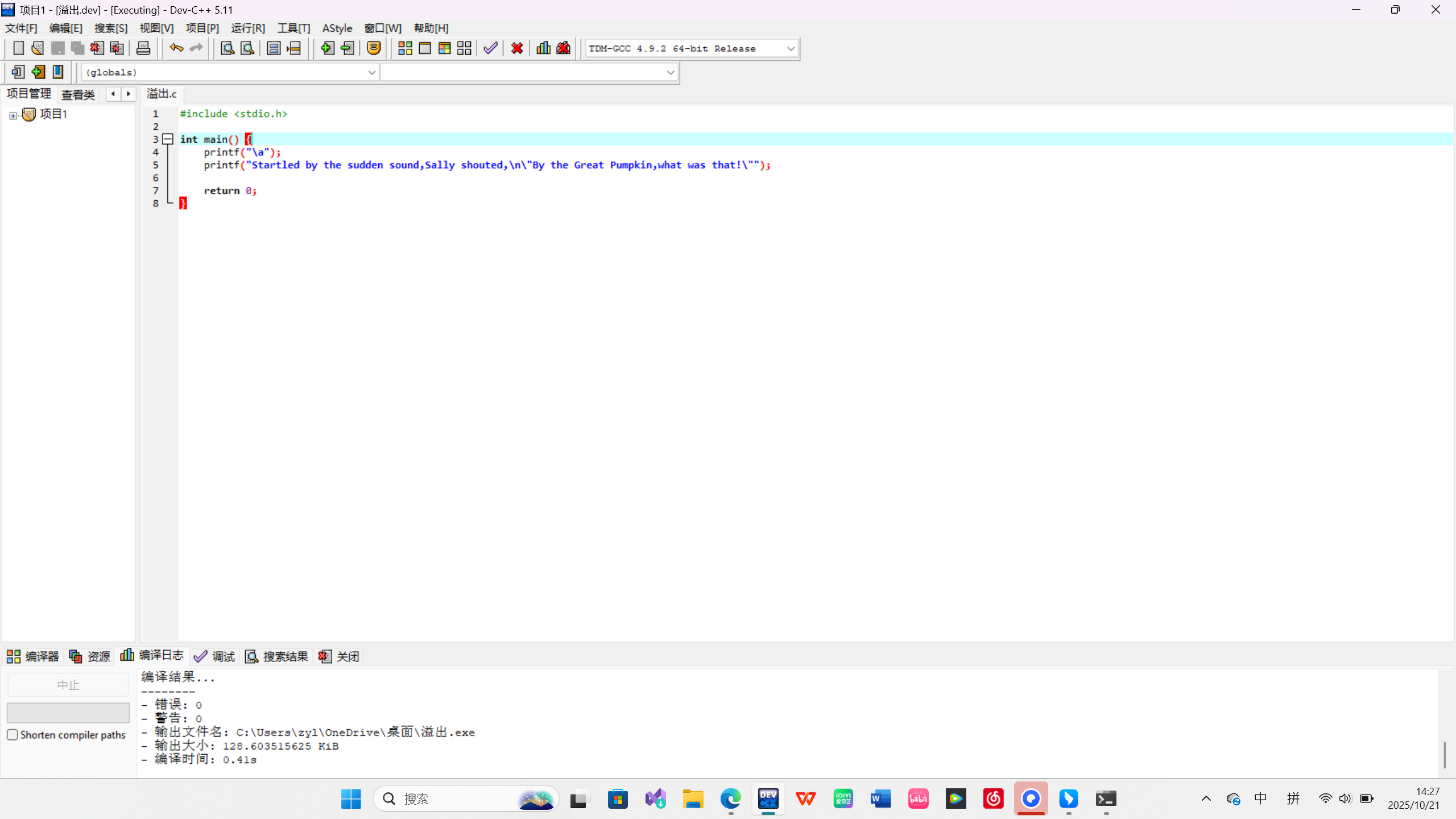Click the Undo arrow icon

pos(176,48)
